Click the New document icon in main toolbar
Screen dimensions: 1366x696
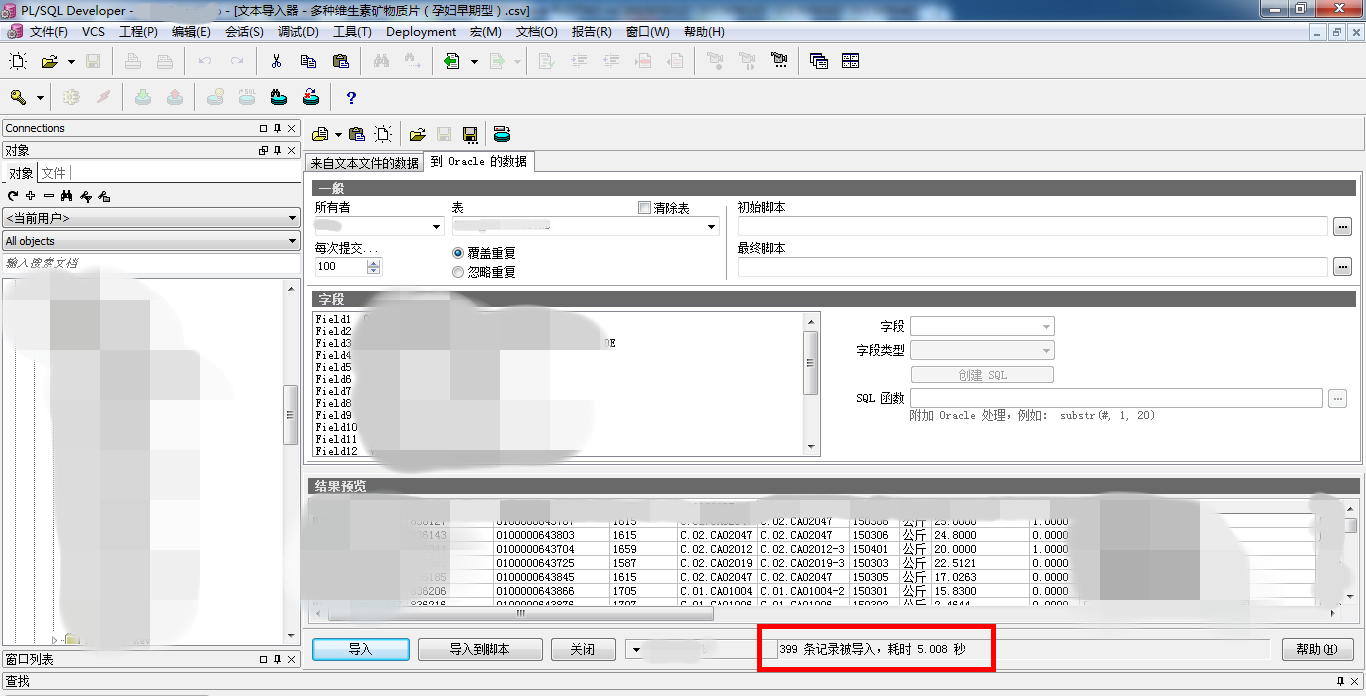pos(18,61)
